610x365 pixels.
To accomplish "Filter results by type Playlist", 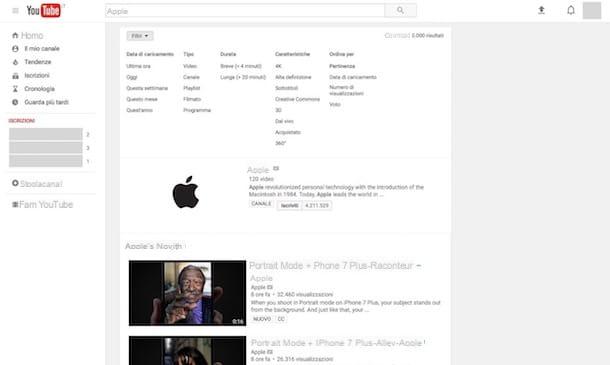I will (191, 88).
